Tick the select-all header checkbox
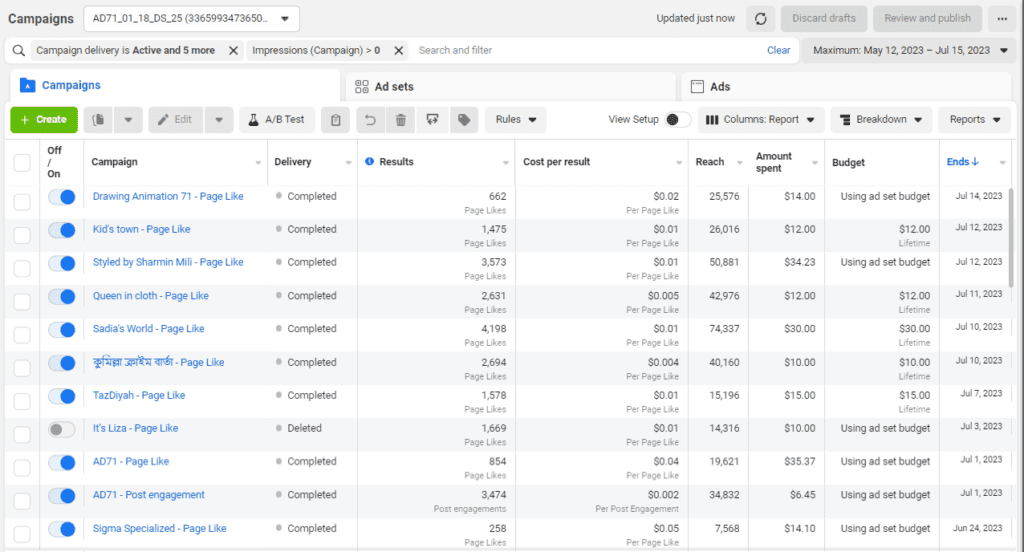The width and height of the screenshot is (1024, 552). (22, 163)
